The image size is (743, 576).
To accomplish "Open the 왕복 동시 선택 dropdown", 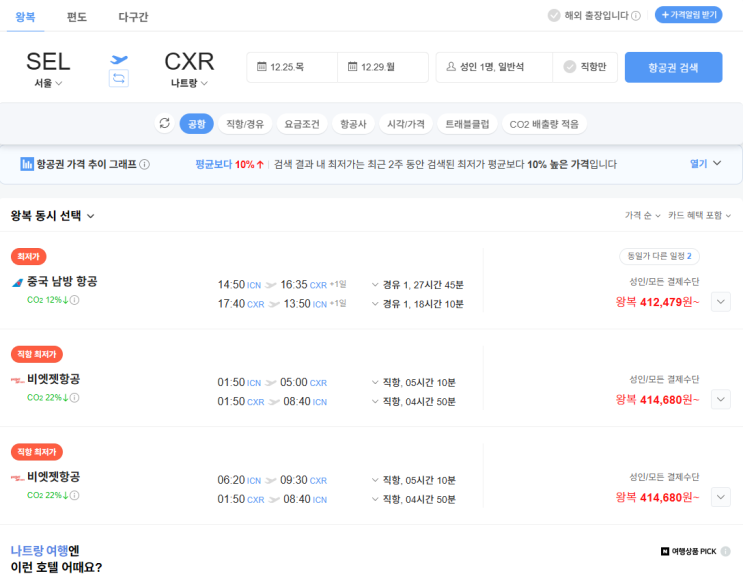I will click(x=52, y=216).
